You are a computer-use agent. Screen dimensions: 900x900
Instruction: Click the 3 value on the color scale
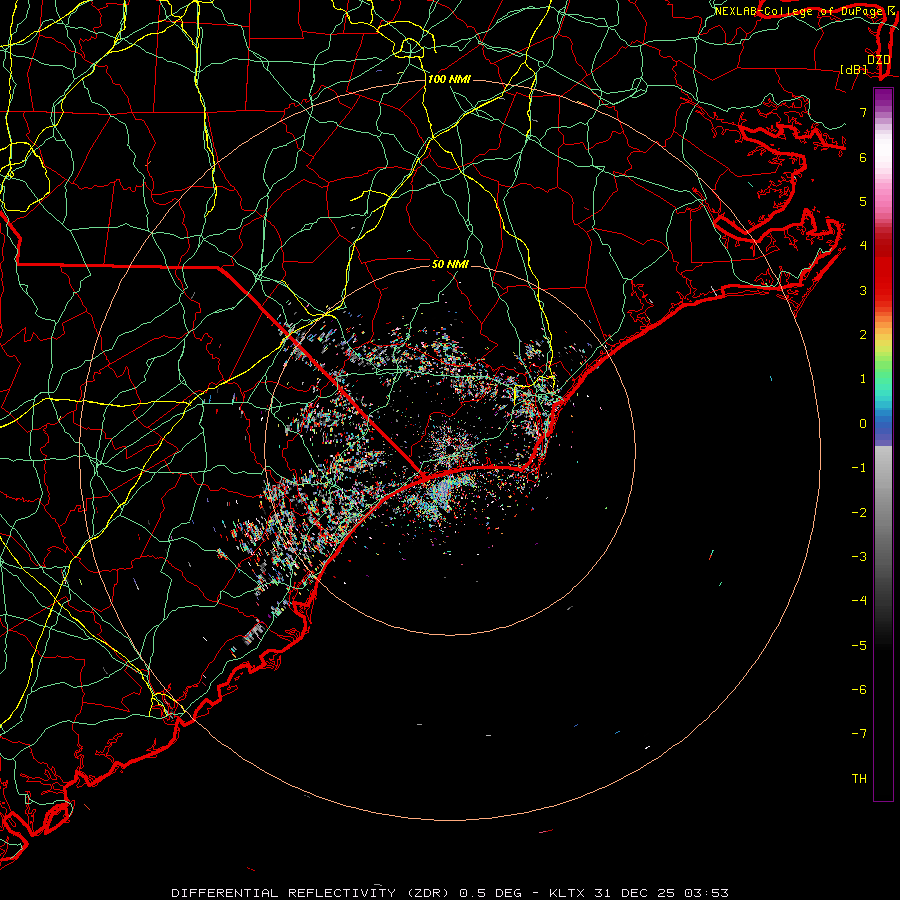tap(863, 290)
